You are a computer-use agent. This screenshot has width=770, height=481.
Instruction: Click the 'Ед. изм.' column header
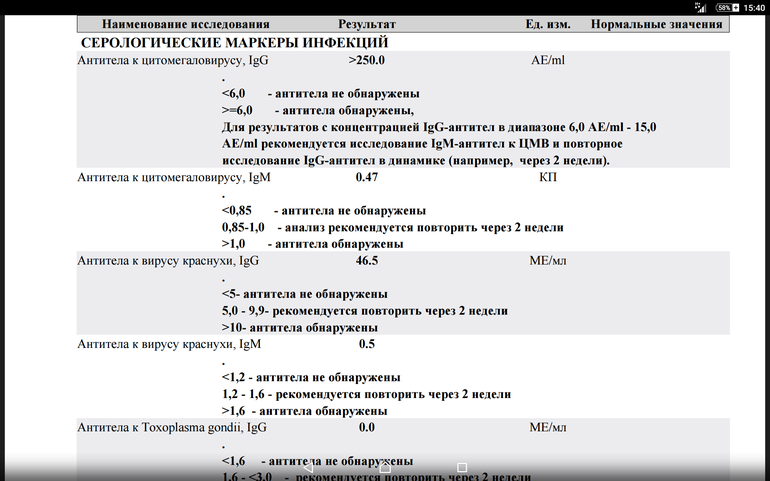pos(548,24)
